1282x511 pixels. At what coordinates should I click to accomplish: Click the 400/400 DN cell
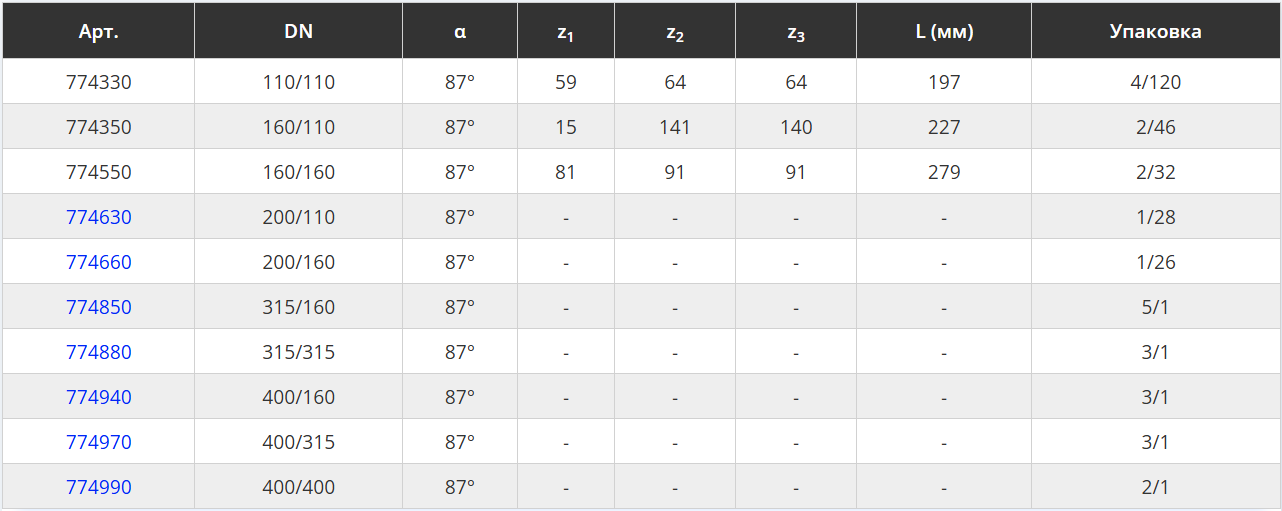[298, 487]
